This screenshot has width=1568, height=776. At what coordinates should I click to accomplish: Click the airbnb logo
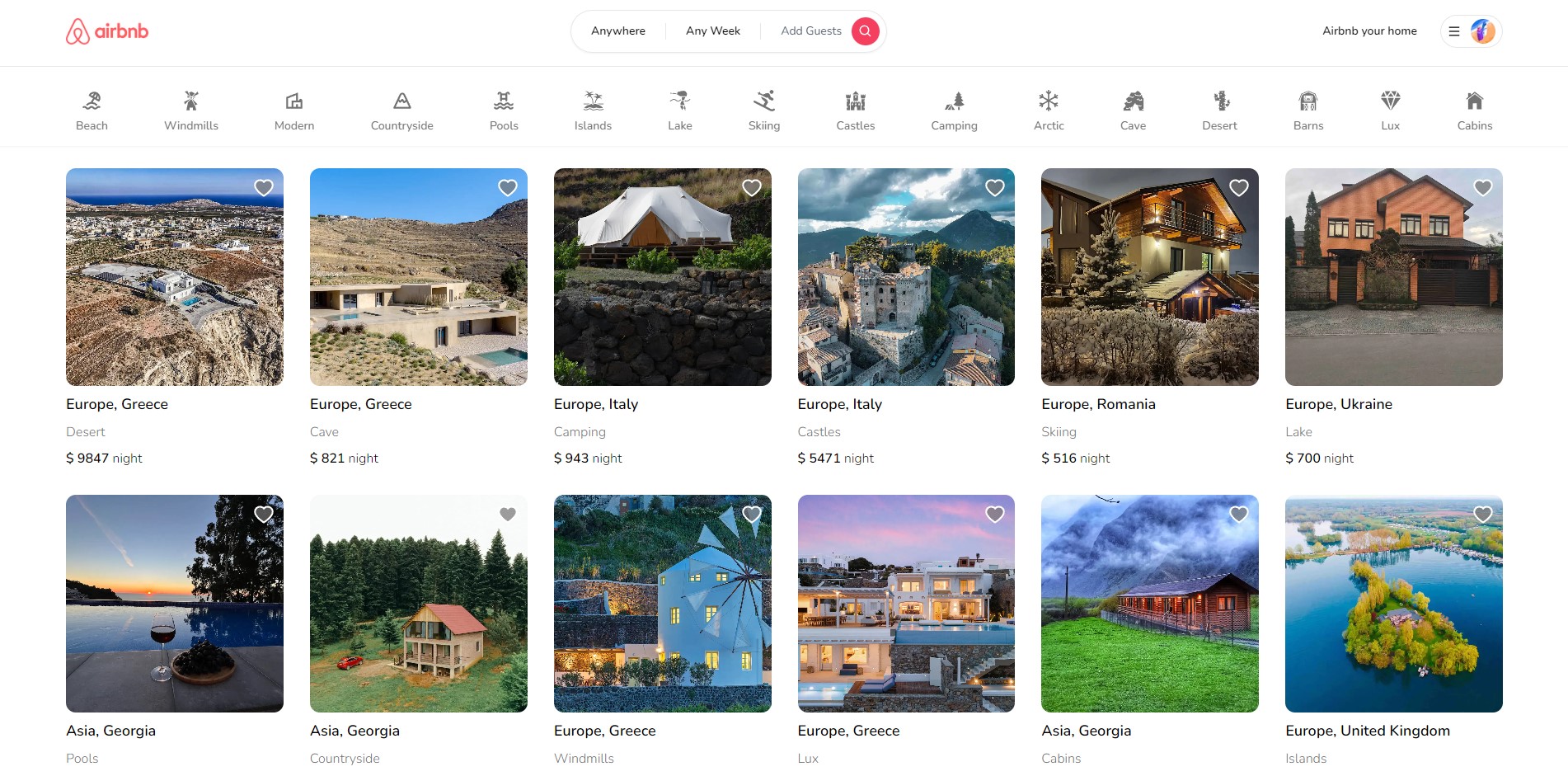pyautogui.click(x=107, y=32)
